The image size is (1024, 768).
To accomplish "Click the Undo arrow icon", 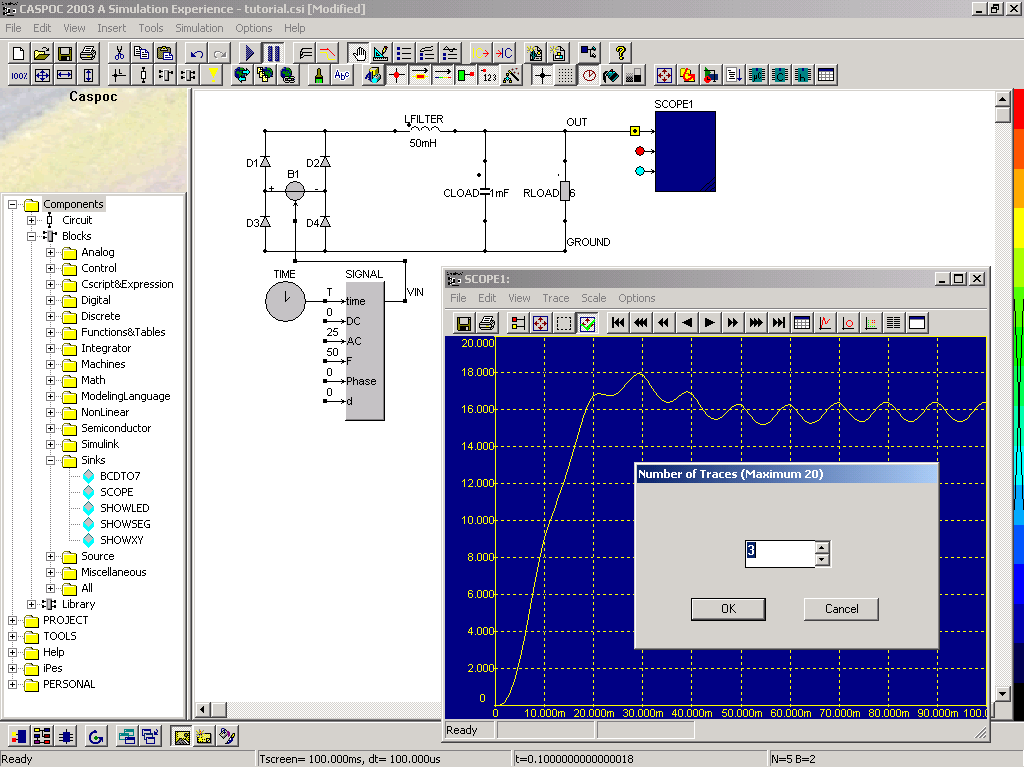I will [197, 53].
